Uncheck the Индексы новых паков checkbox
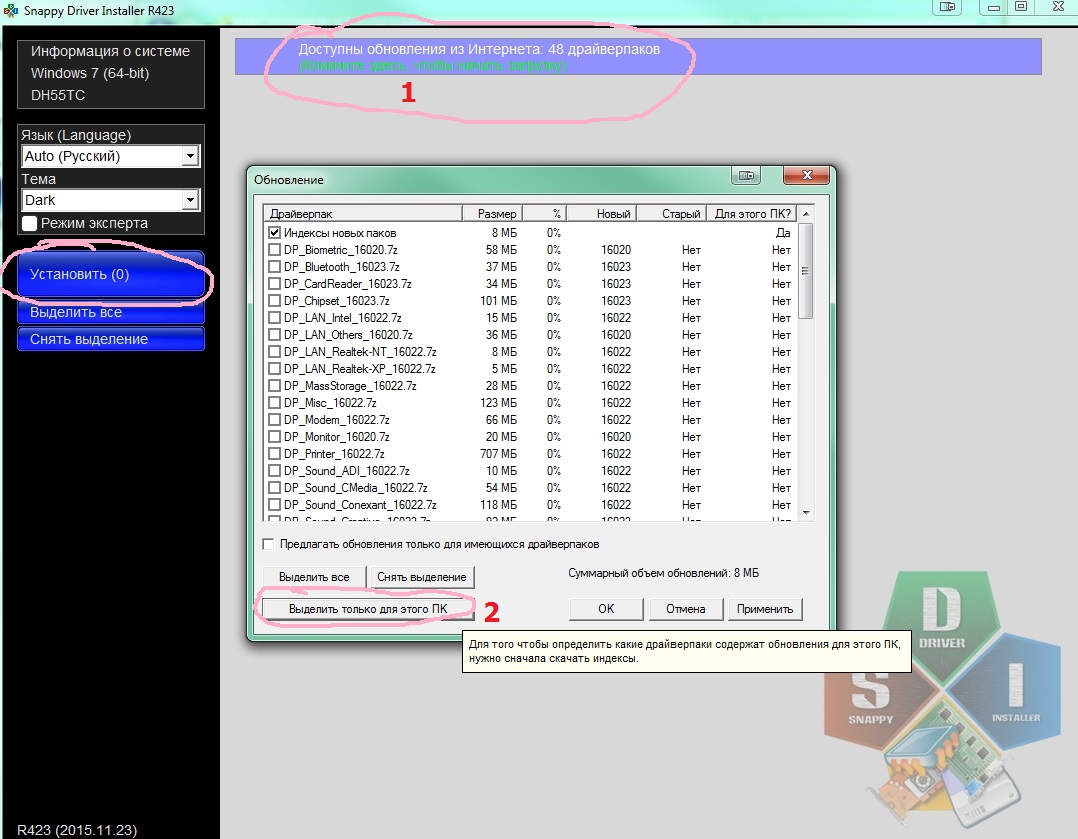This screenshot has height=839, width=1078. pos(274,233)
